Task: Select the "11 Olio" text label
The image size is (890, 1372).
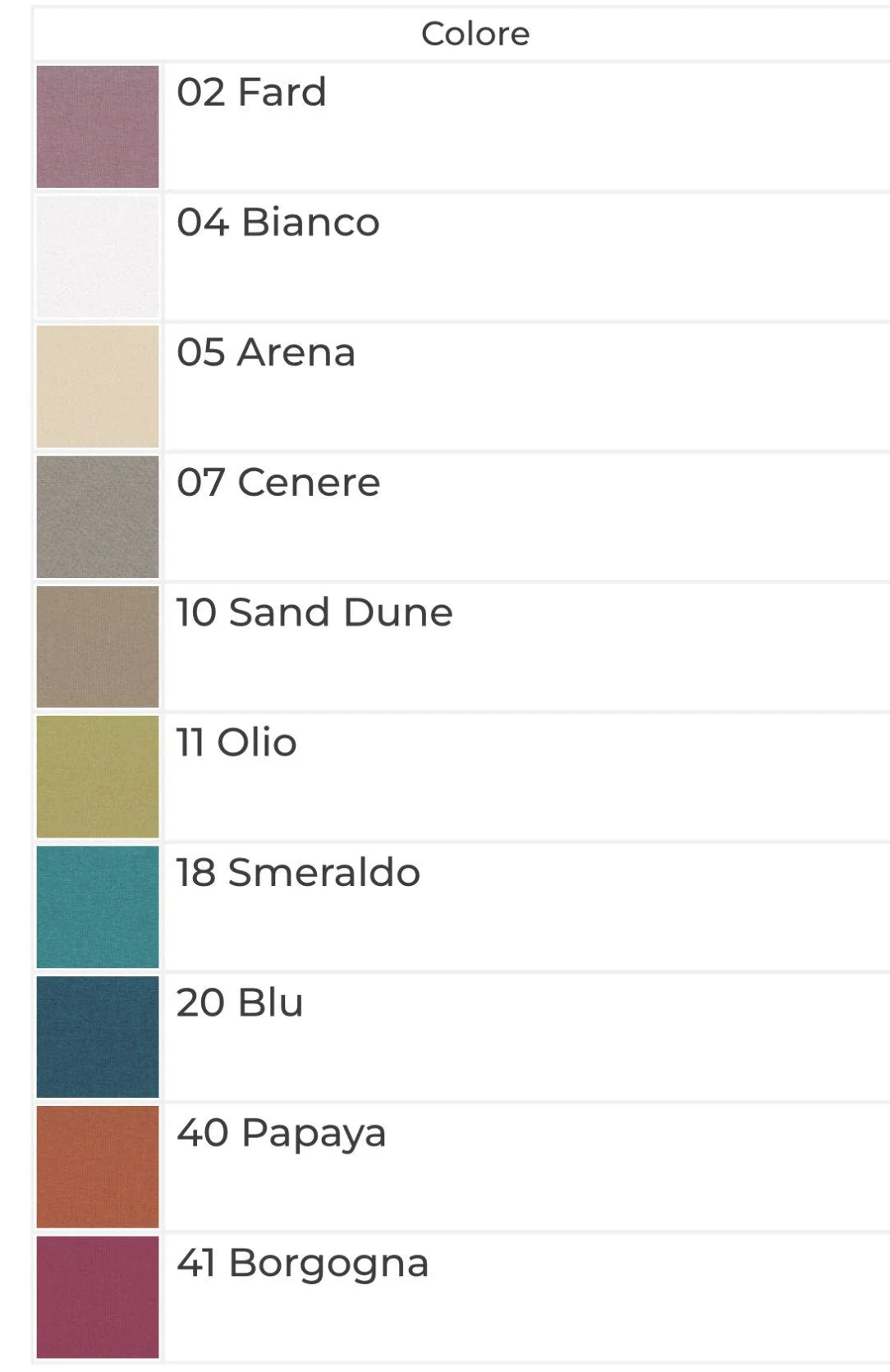Action: pyautogui.click(x=236, y=742)
